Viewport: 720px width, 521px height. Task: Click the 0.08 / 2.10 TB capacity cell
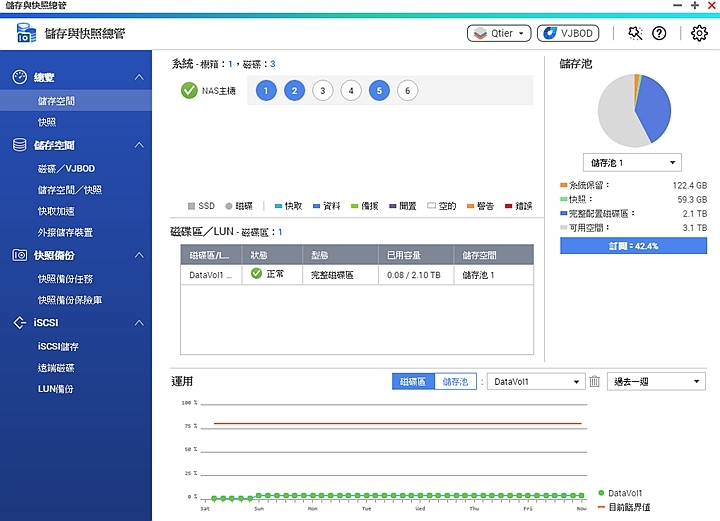(x=414, y=275)
